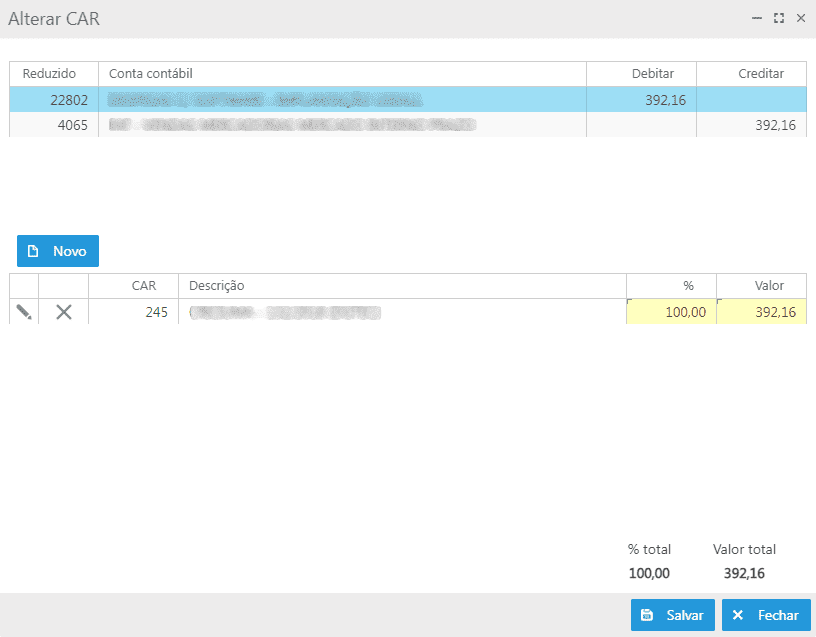The image size is (816, 637).
Task: Click the Debitar column header
Action: [652, 74]
